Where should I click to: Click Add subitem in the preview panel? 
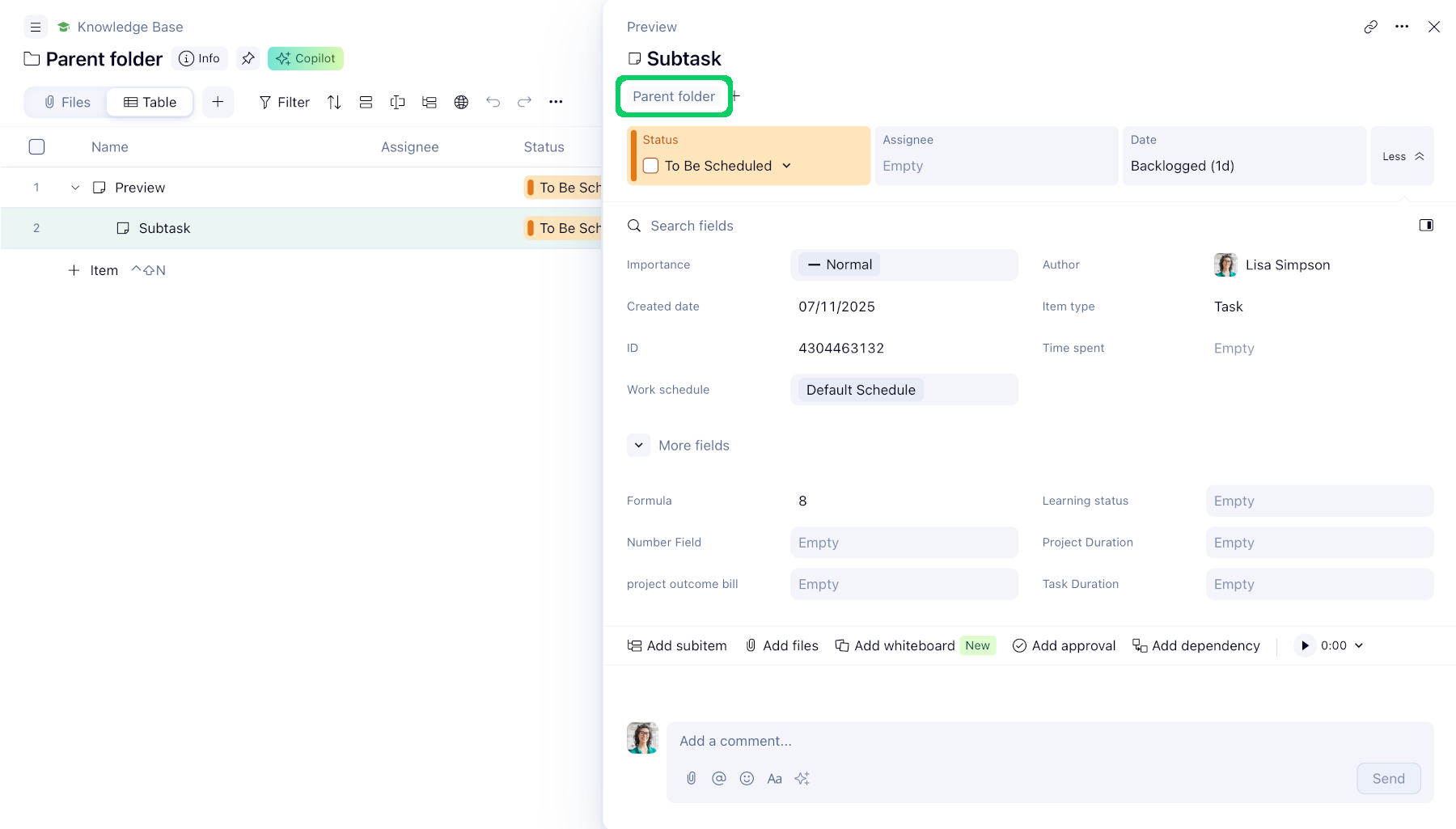click(677, 645)
